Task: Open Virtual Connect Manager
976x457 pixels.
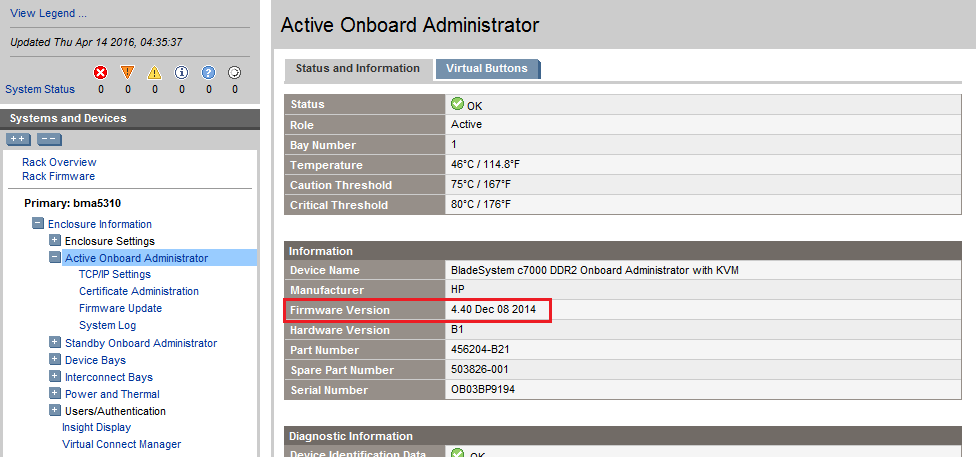Action: coord(121,444)
